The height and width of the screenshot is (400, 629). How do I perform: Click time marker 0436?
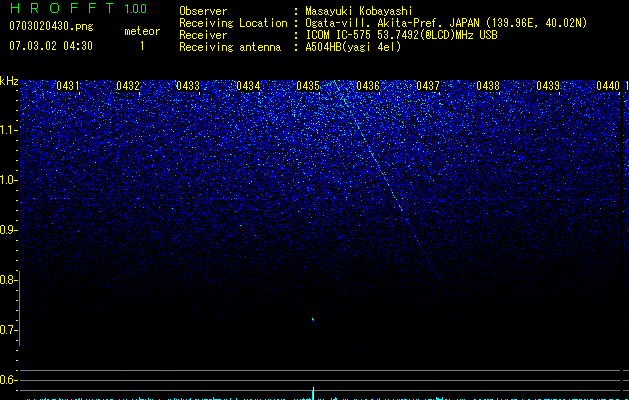tap(368, 86)
